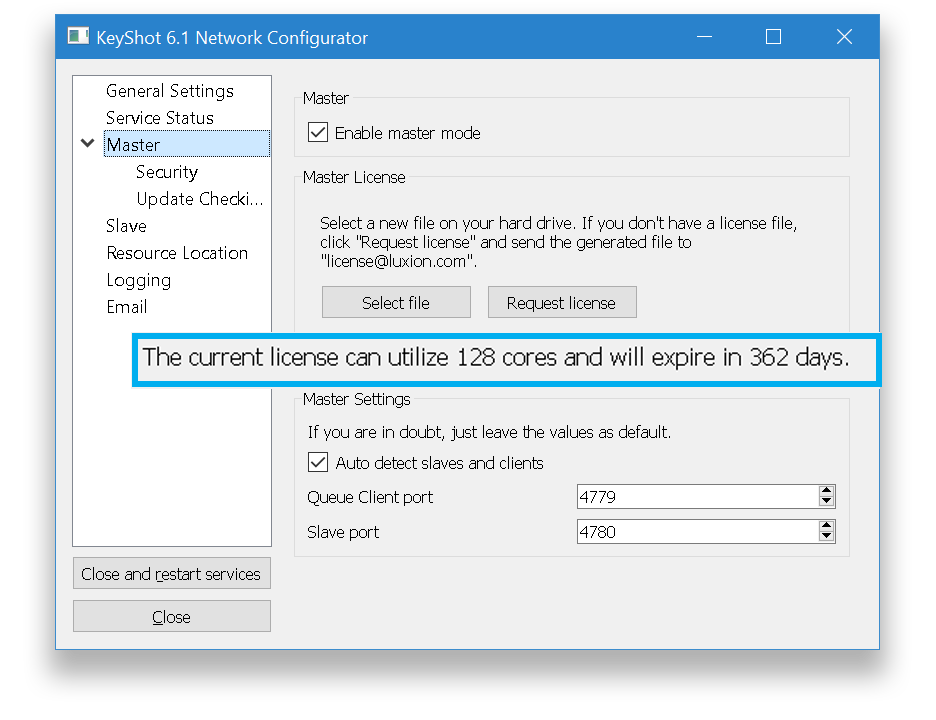Select the Slave settings item
936x720 pixels.
click(126, 226)
